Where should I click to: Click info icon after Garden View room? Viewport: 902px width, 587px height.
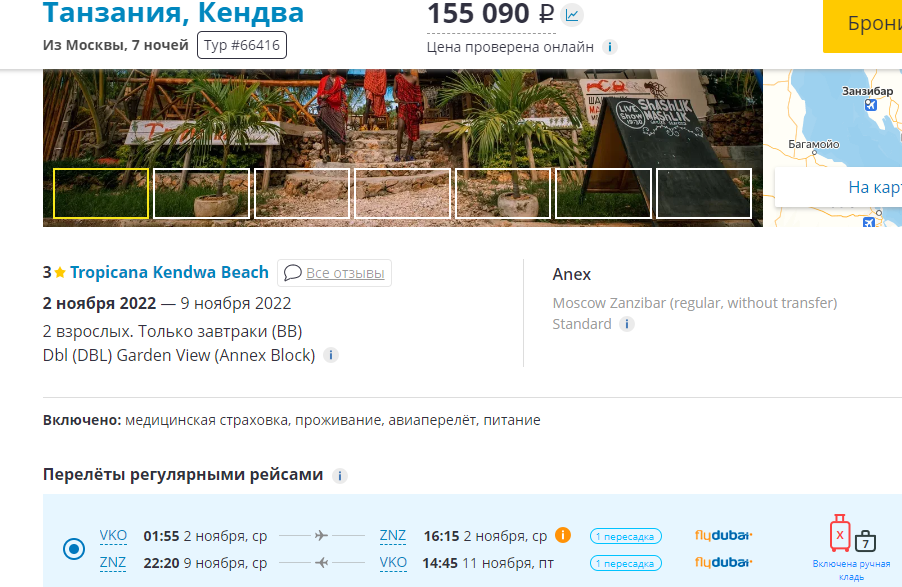click(330, 355)
